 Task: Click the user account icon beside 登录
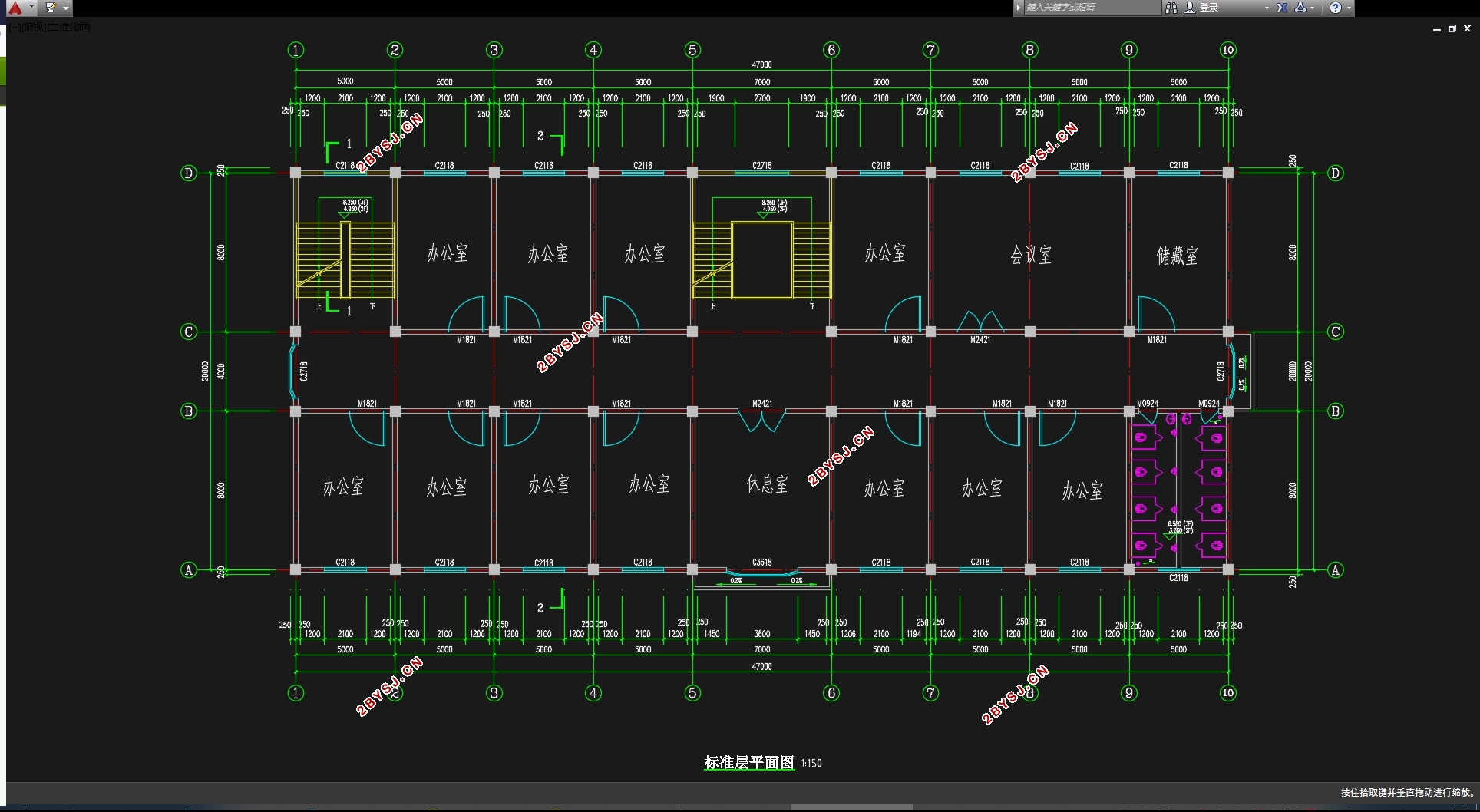pos(1190,8)
